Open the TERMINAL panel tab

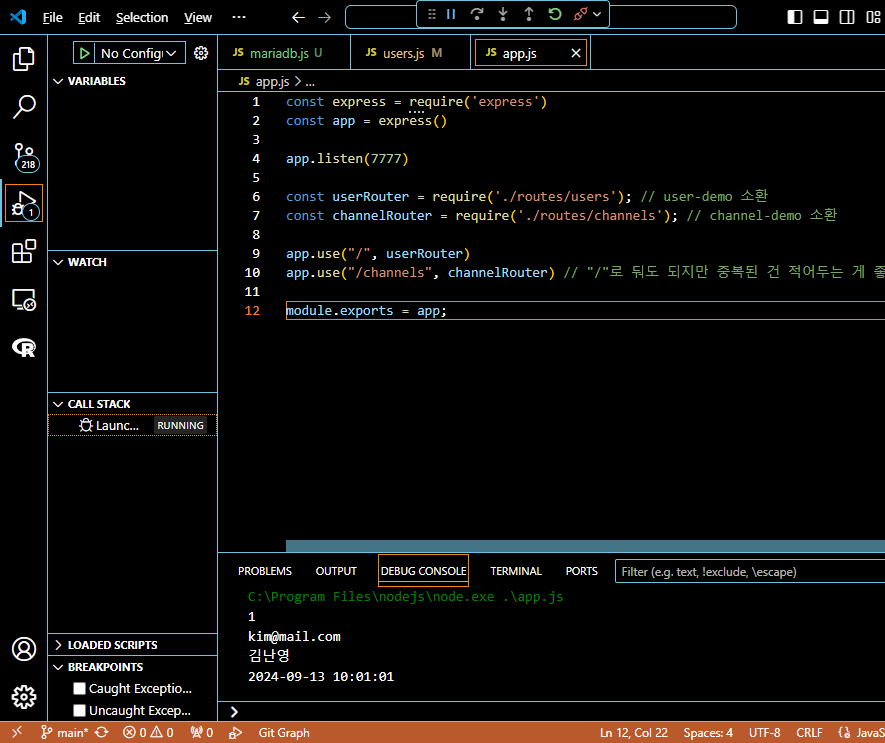516,571
